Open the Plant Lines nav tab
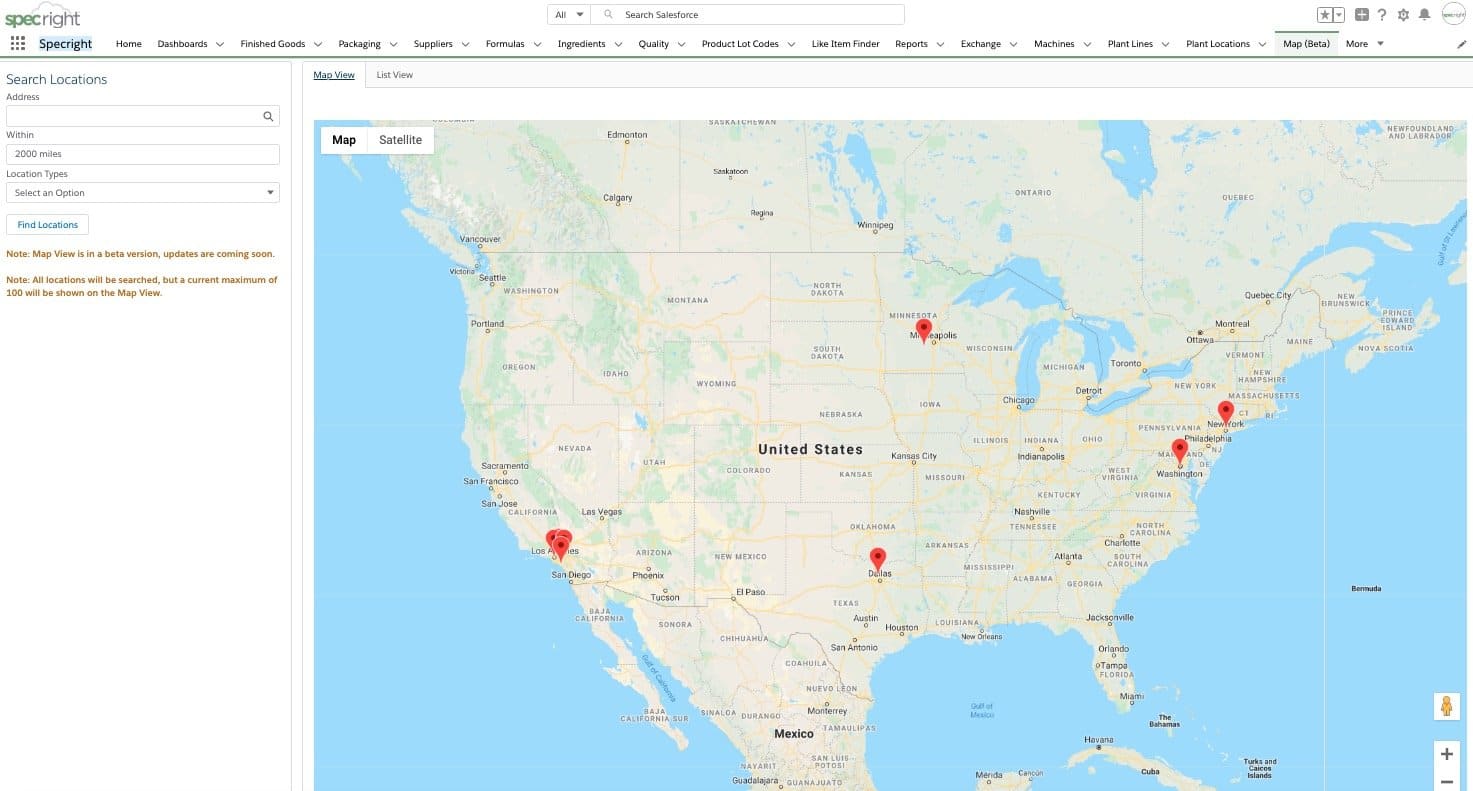This screenshot has height=791, width=1473. [x=1130, y=44]
